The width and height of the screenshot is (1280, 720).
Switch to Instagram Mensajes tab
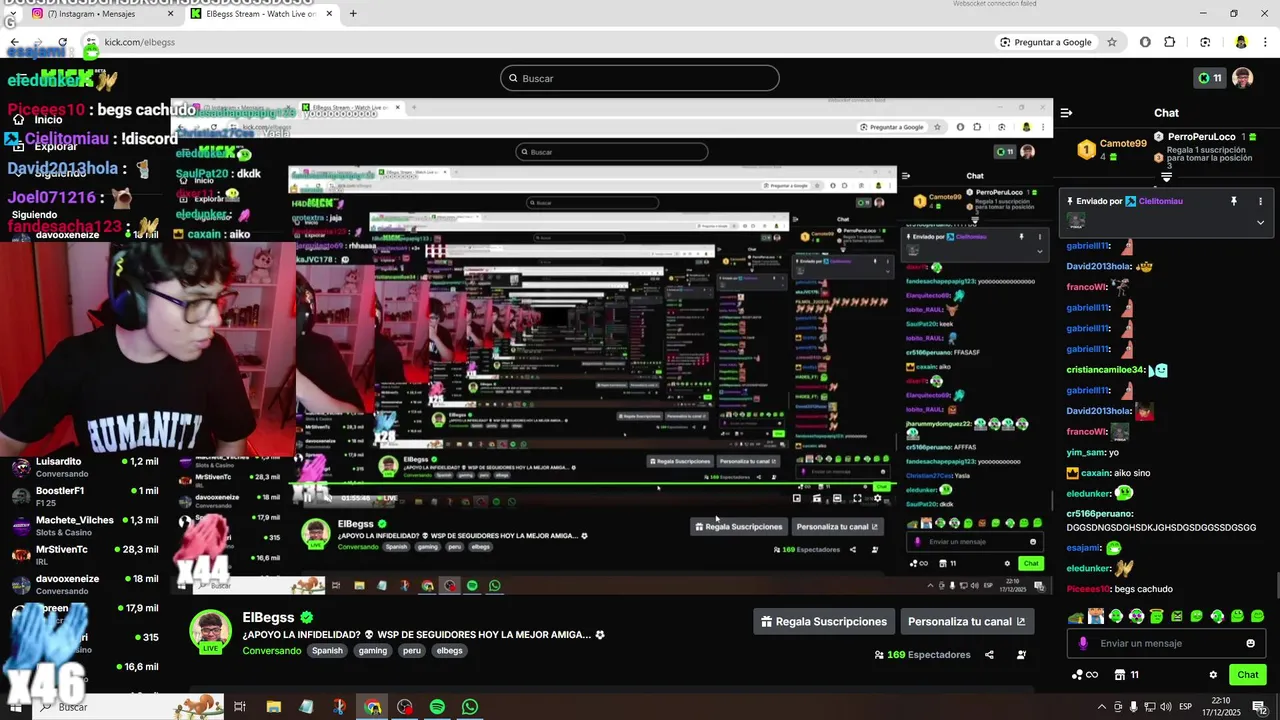coord(101,14)
